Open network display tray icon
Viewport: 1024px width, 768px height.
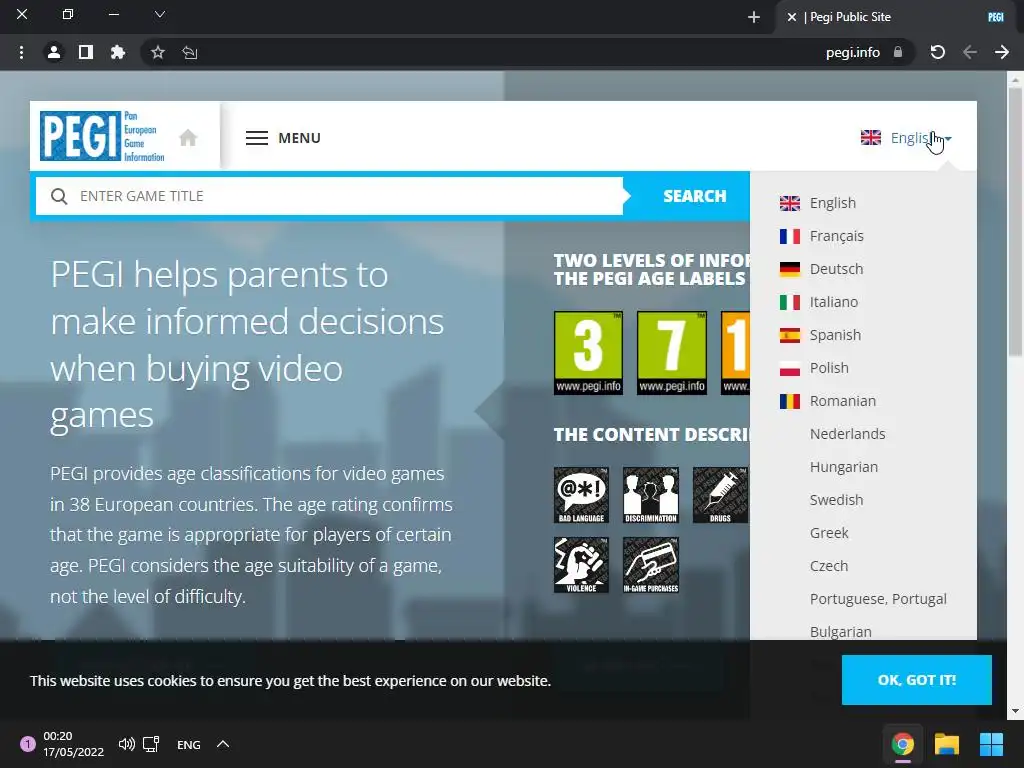[x=152, y=744]
